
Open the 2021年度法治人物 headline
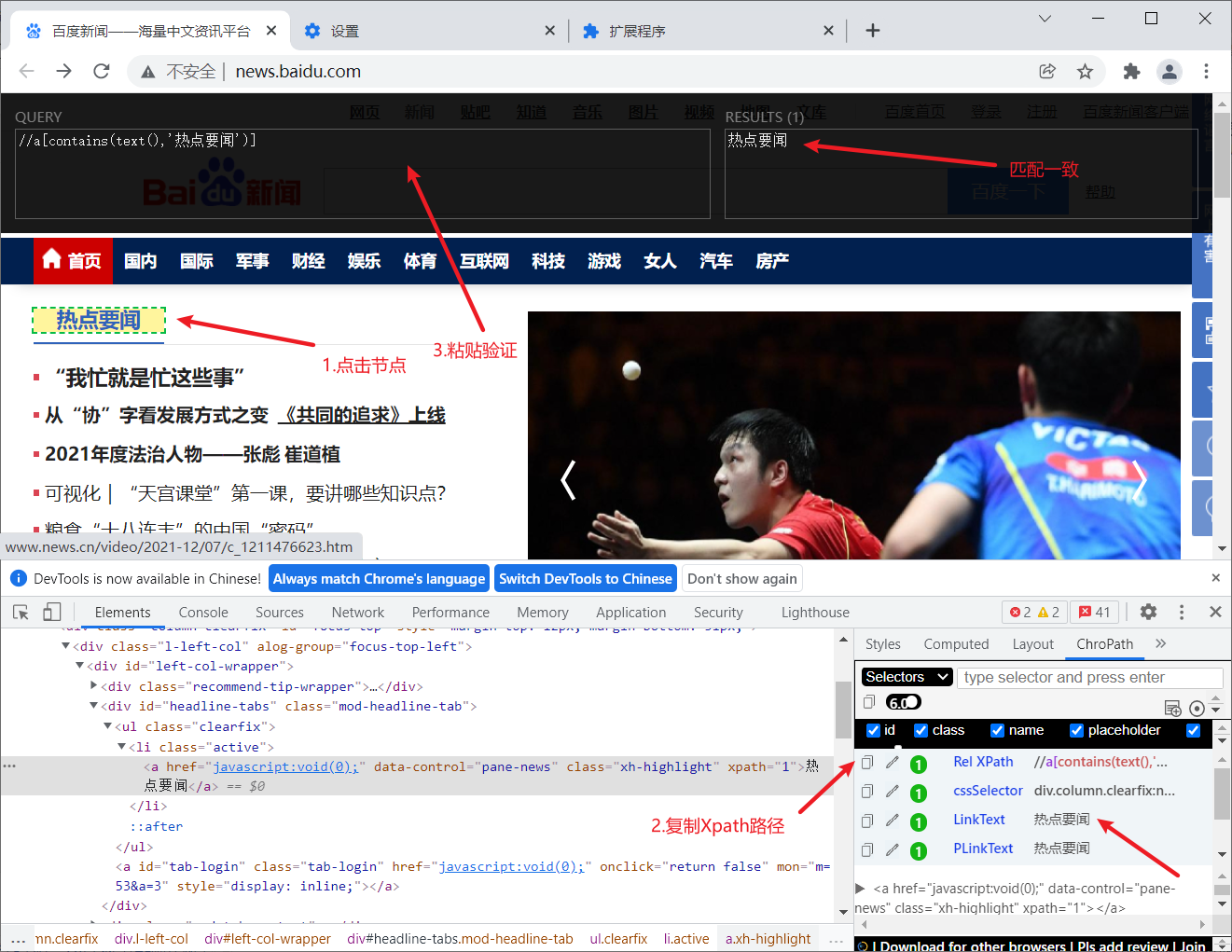192,454
